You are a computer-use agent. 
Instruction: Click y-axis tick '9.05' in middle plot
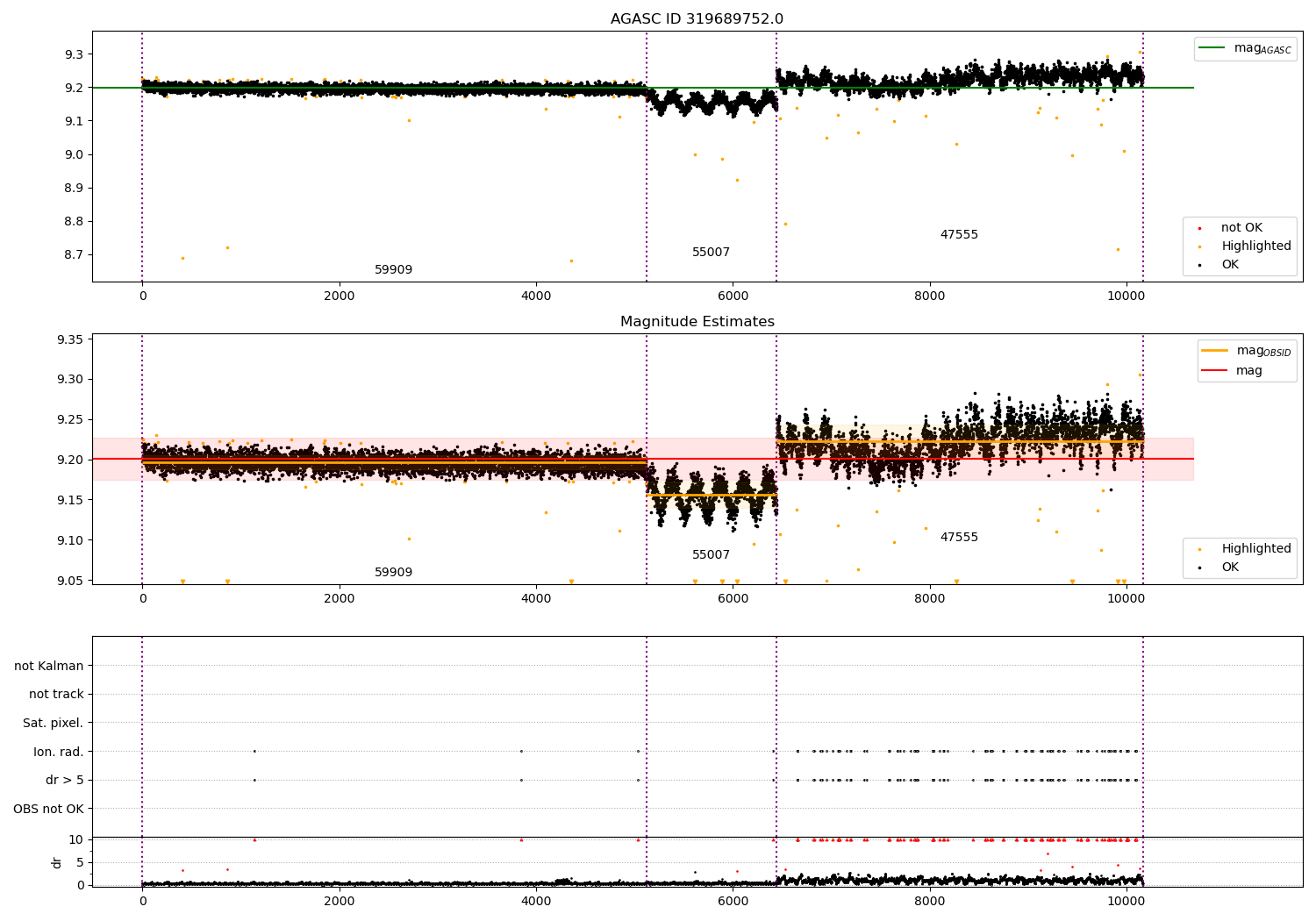coord(70,581)
